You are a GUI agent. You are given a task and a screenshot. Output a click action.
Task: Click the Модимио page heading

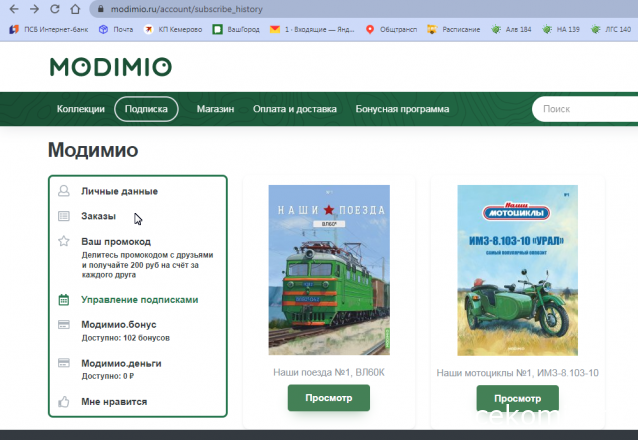pyautogui.click(x=93, y=150)
